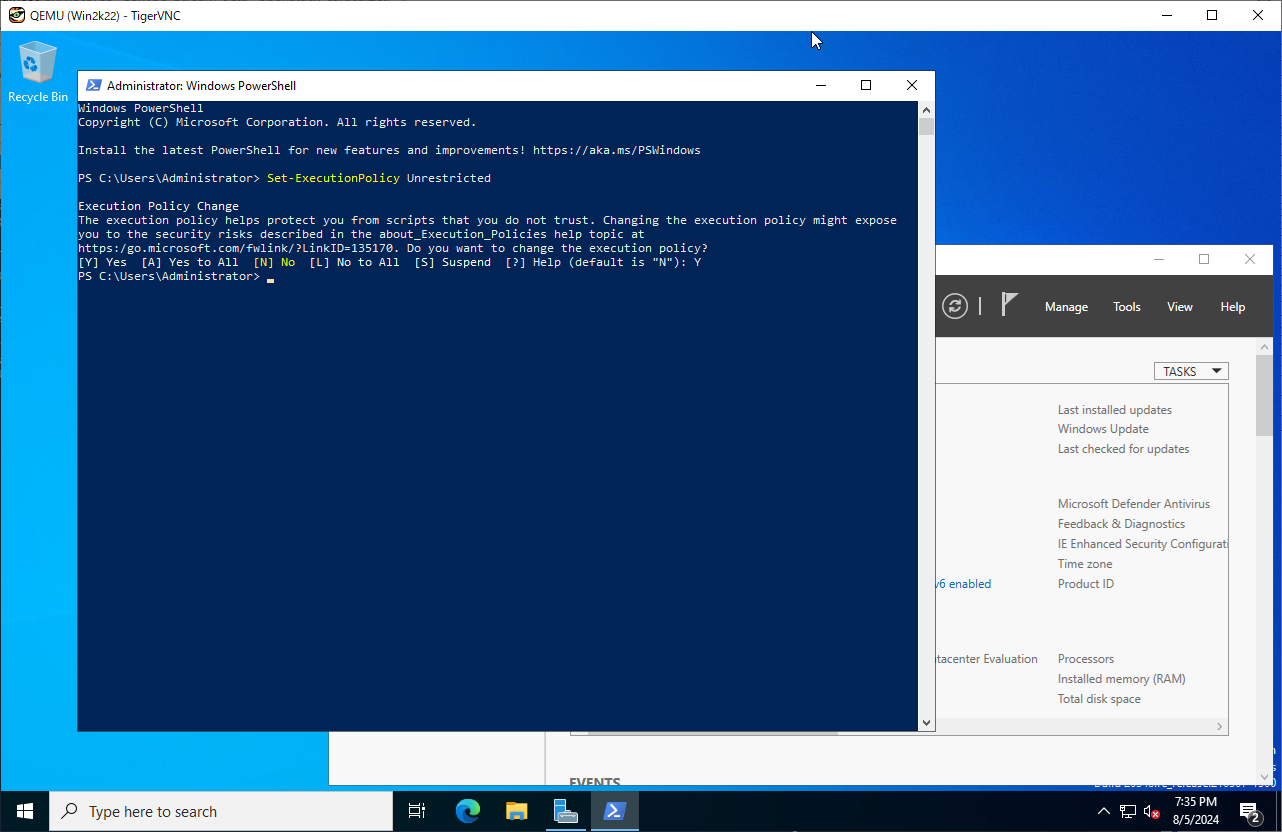
Task: Open the network status tray icon
Action: coord(1128,811)
